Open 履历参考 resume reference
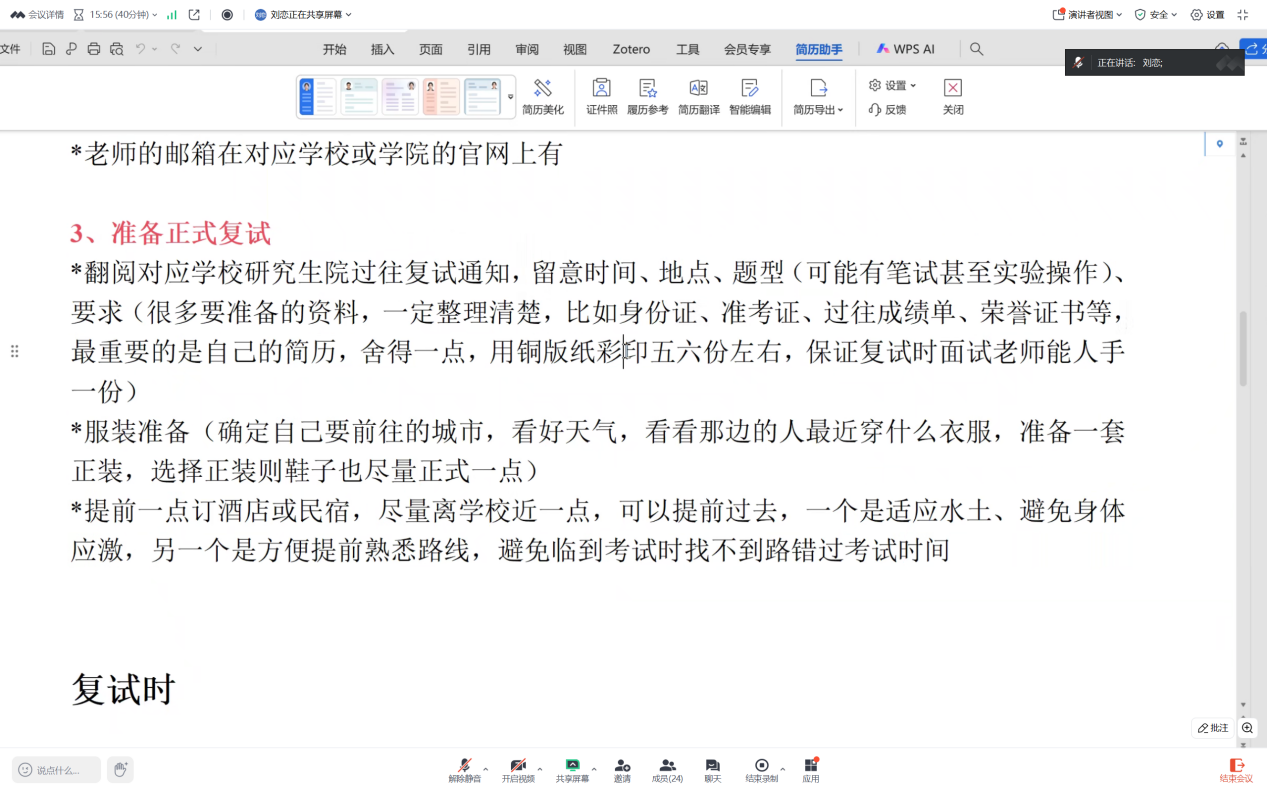 click(647, 96)
